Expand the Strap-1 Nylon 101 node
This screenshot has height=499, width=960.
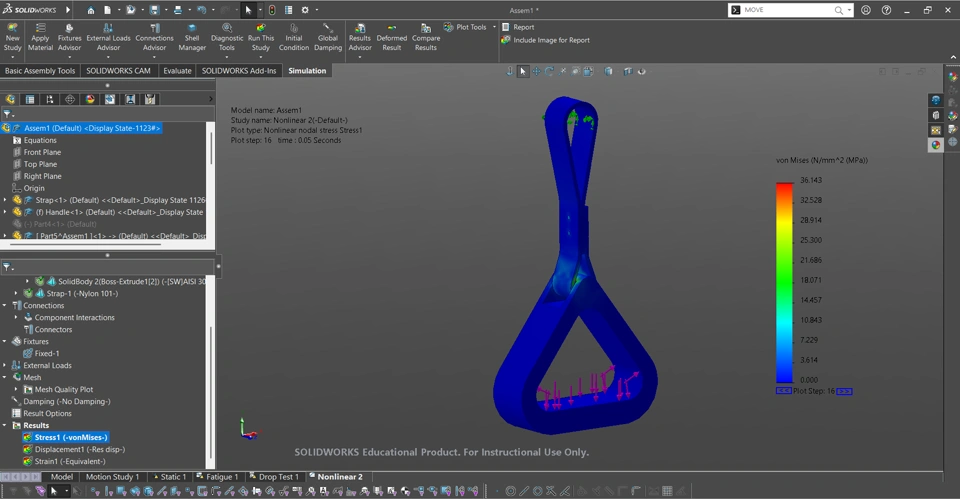(16, 293)
